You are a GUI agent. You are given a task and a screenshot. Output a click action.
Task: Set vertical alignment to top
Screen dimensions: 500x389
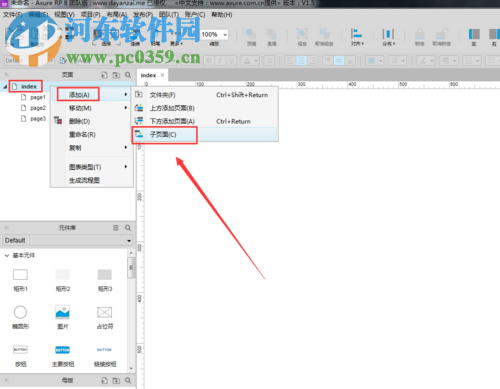click(327, 61)
